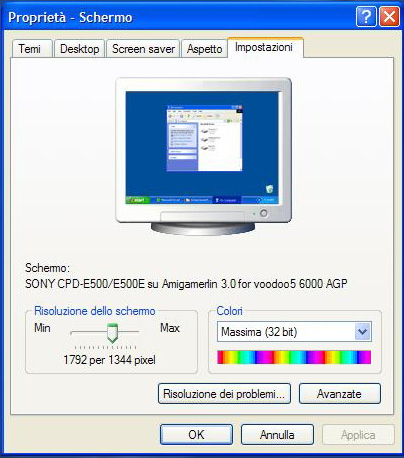
Task: Go to the Screen saver tab
Action: pyautogui.click(x=143, y=49)
